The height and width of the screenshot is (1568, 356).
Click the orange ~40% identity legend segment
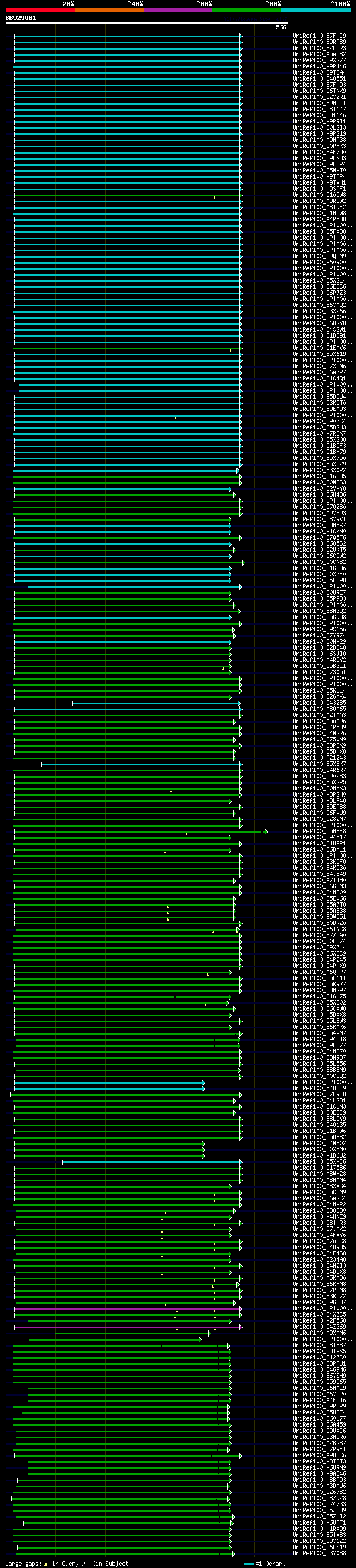(x=109, y=10)
